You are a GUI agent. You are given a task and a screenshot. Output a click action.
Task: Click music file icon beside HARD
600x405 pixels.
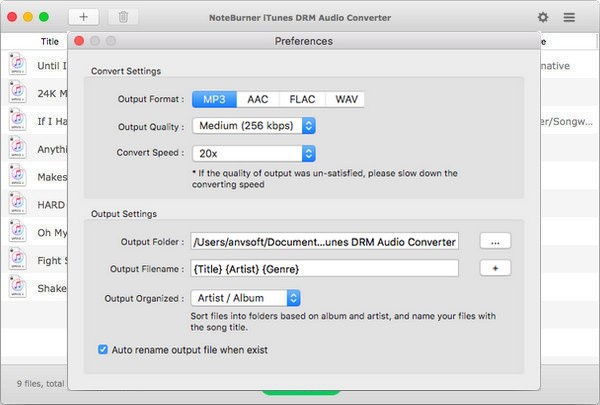(x=18, y=203)
